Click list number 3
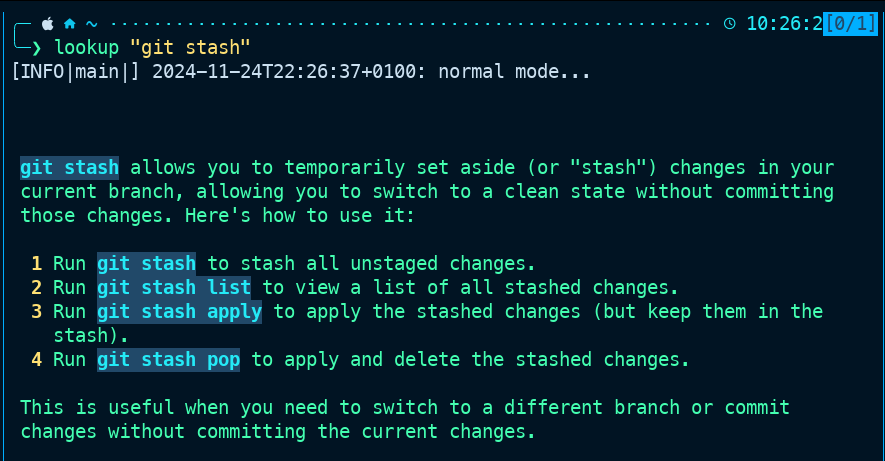The width and height of the screenshot is (885, 461). pos(37,311)
